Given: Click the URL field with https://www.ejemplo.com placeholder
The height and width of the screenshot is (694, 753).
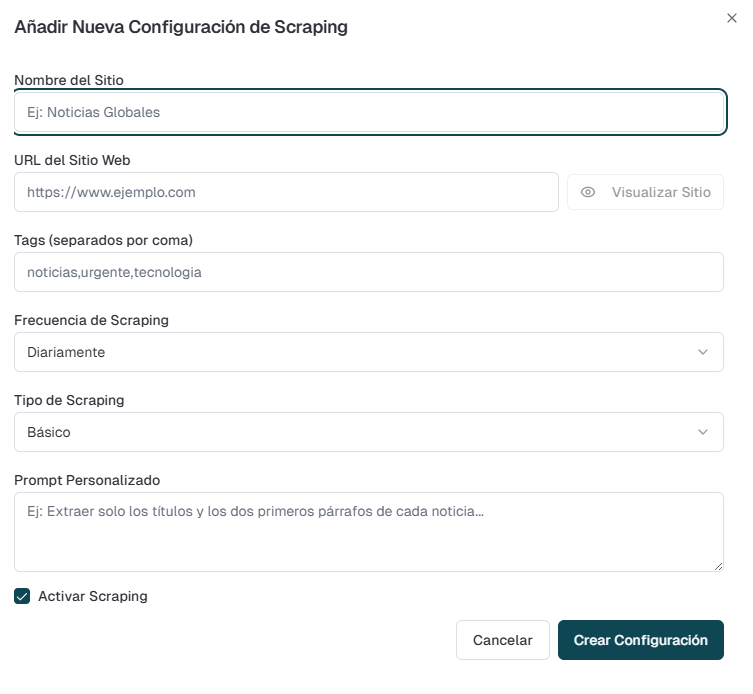Looking at the screenshot, I should pos(286,192).
